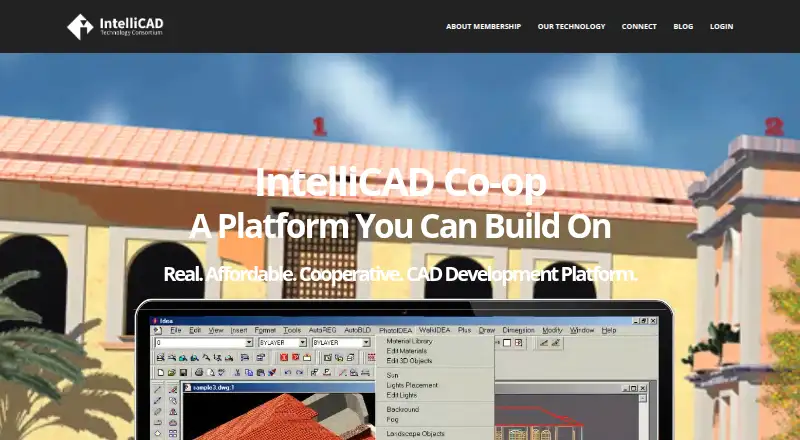
Task: Choose Edit 3D Objects menu entry
Action: (409, 360)
